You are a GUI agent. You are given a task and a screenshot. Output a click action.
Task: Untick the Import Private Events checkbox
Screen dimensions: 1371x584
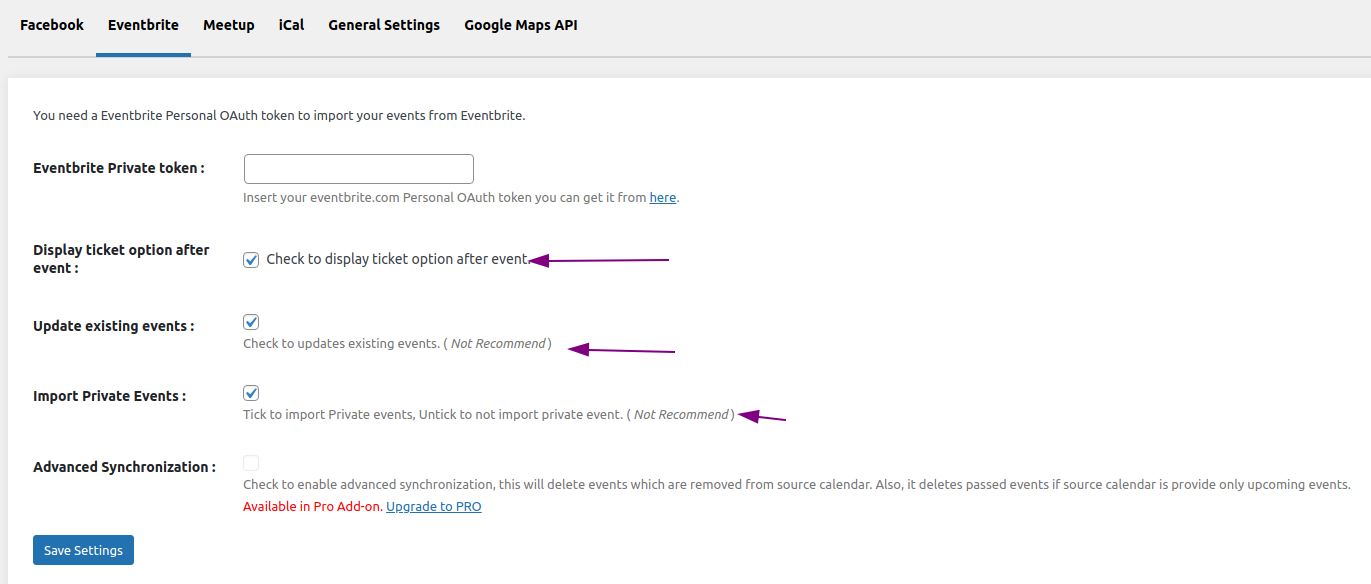[251, 393]
